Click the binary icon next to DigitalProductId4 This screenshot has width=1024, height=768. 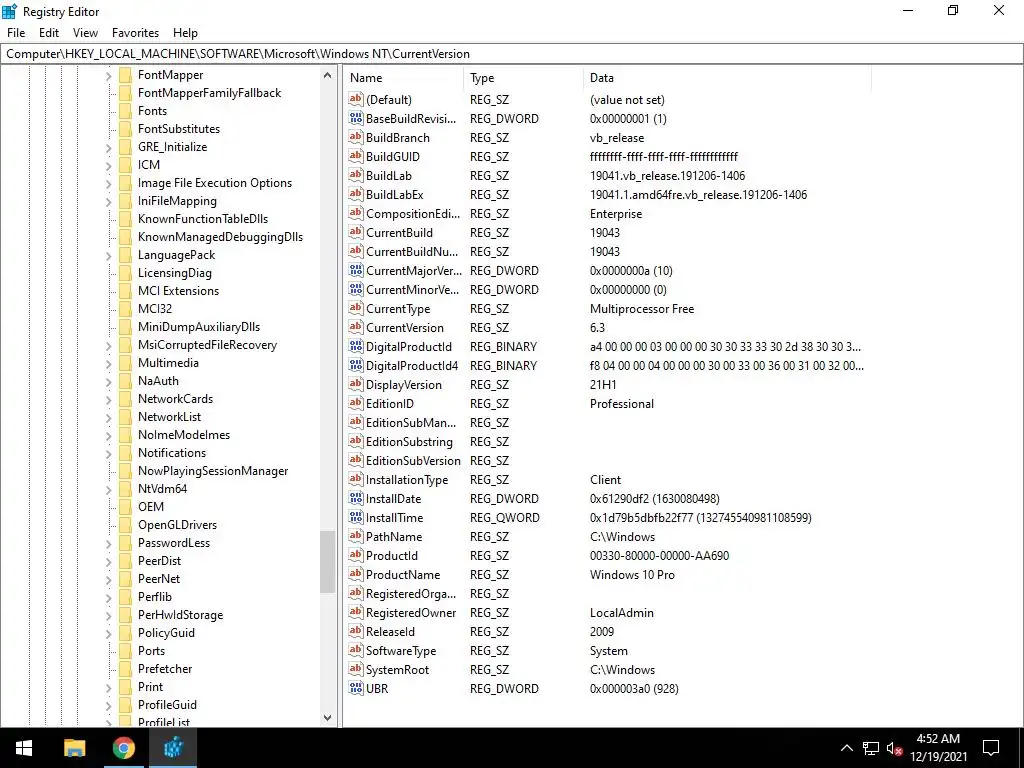pyautogui.click(x=356, y=365)
